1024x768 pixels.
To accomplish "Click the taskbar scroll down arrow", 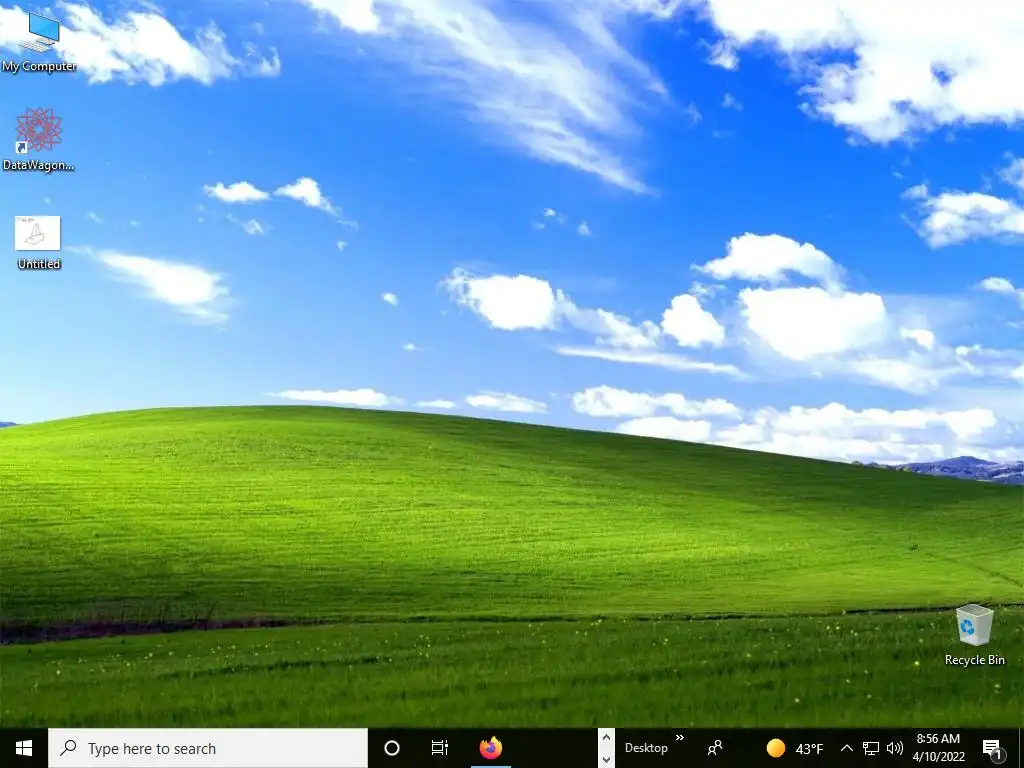I will pos(606,759).
